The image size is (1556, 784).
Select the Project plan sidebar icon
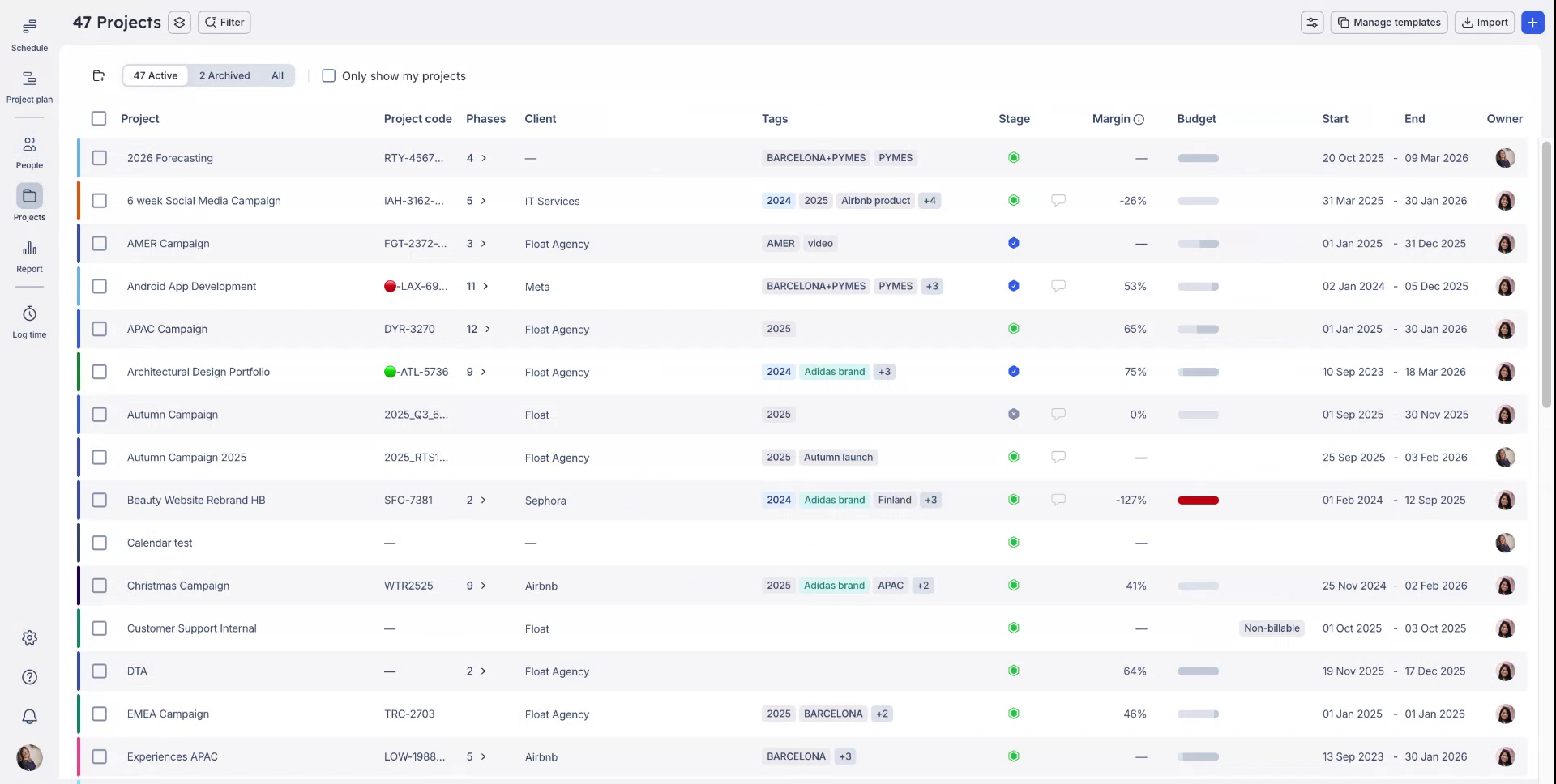[29, 84]
